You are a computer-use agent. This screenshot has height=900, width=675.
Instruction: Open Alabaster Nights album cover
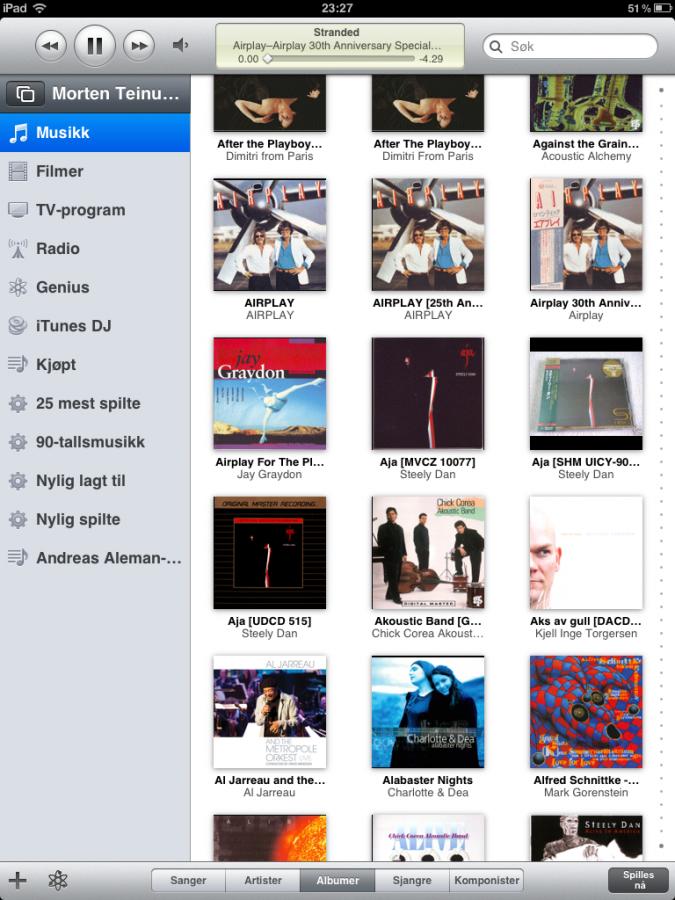point(428,712)
